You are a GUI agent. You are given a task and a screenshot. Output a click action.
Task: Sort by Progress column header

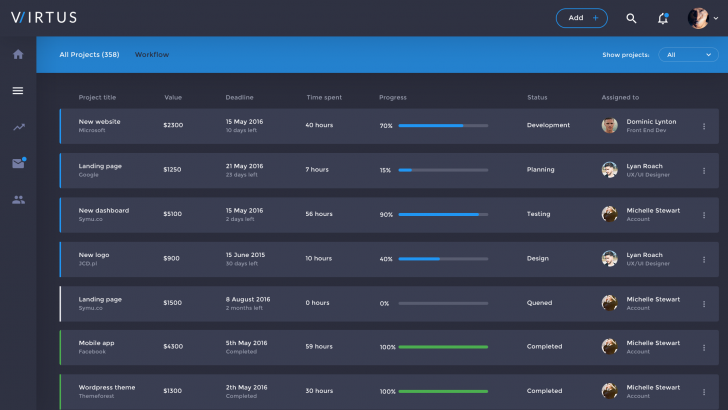tap(393, 98)
